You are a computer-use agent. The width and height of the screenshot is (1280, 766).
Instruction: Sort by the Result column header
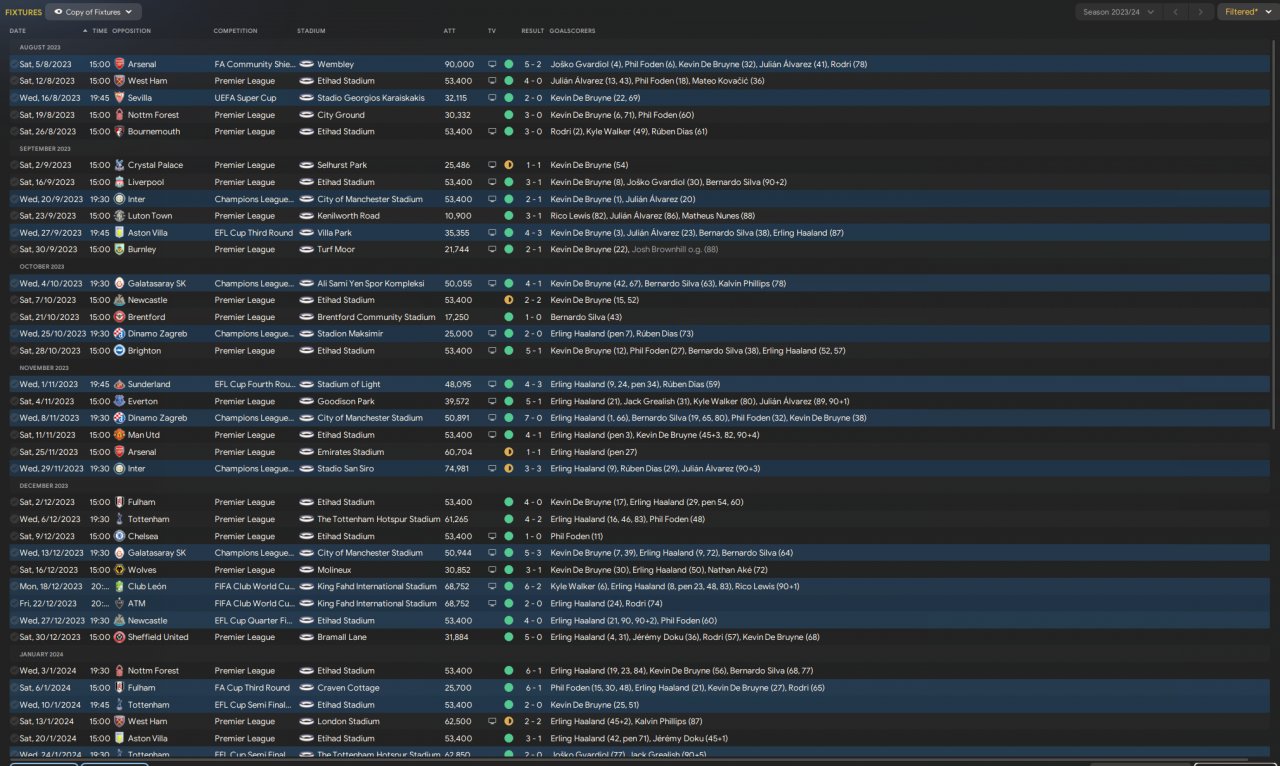(533, 31)
